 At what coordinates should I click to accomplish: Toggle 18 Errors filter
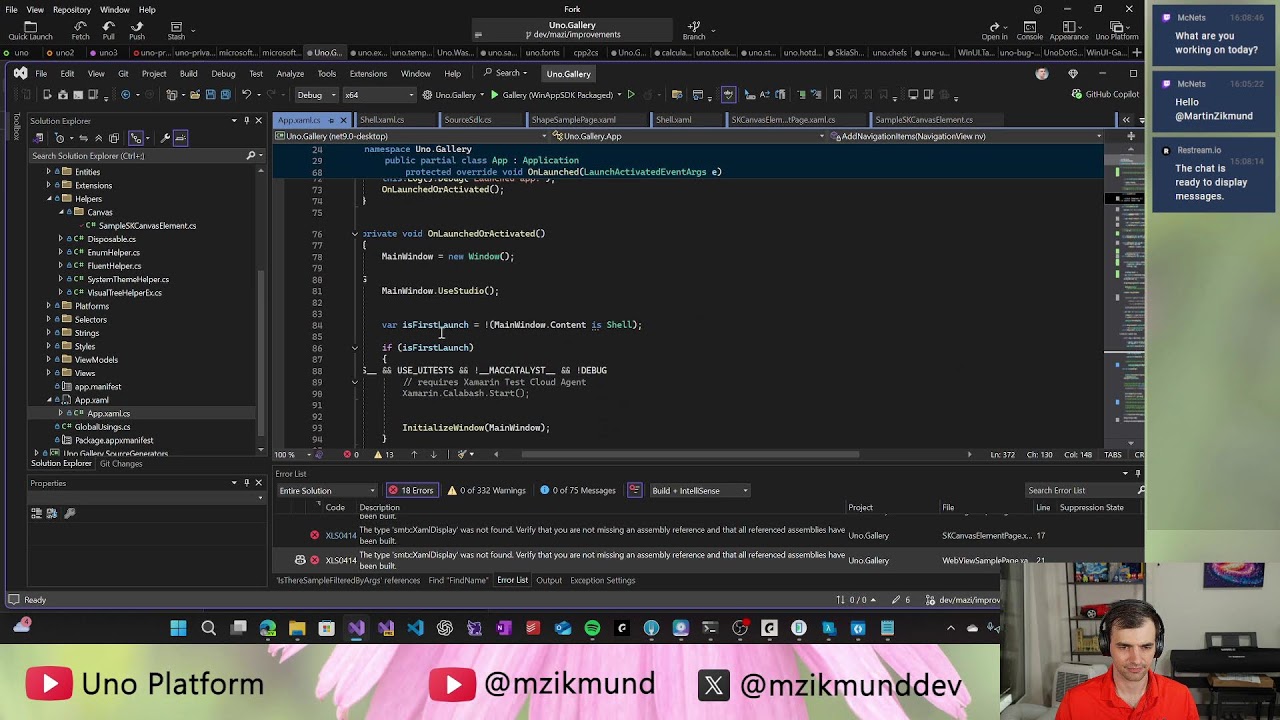411,491
